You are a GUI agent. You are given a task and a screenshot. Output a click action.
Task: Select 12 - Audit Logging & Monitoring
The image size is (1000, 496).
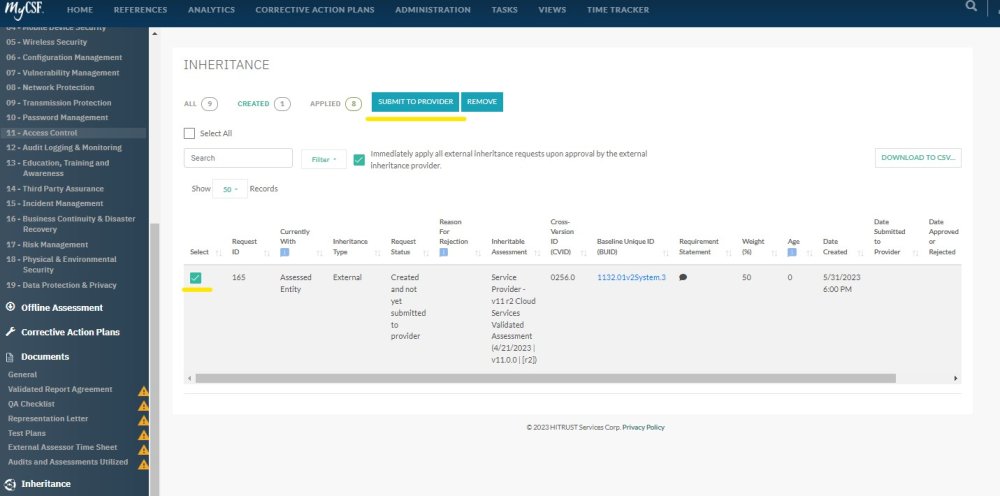click(x=63, y=148)
